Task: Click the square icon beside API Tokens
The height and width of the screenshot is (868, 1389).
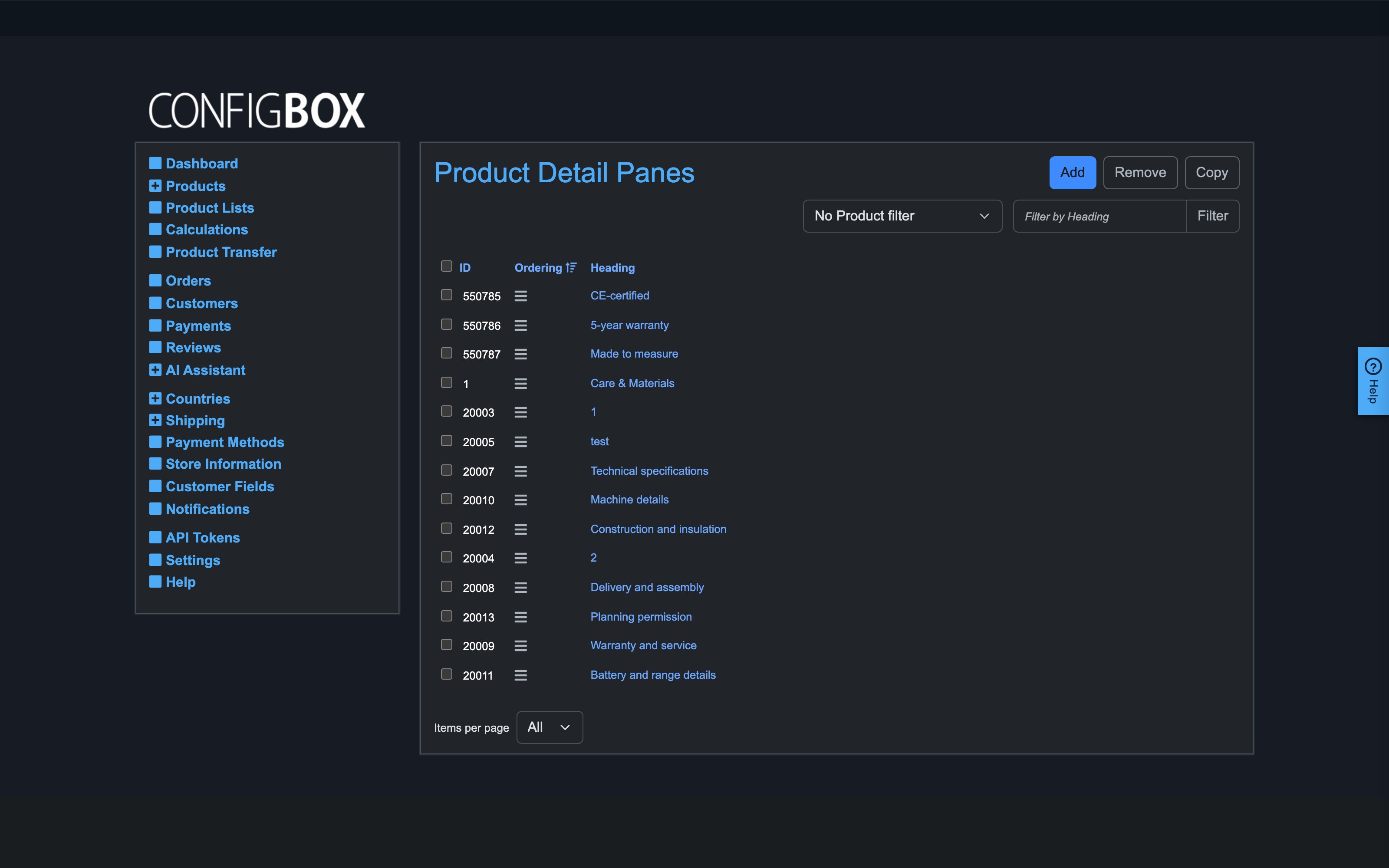Action: [x=155, y=537]
